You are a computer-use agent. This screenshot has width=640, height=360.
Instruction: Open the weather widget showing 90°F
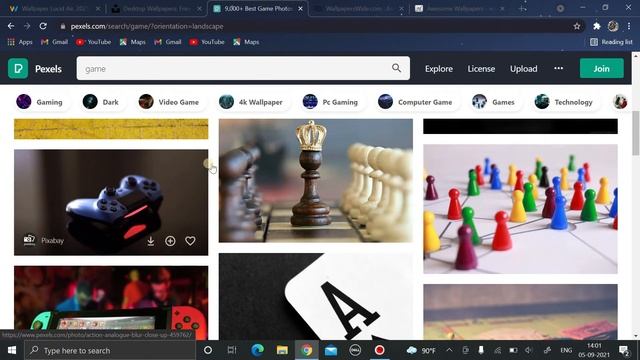tap(422, 350)
